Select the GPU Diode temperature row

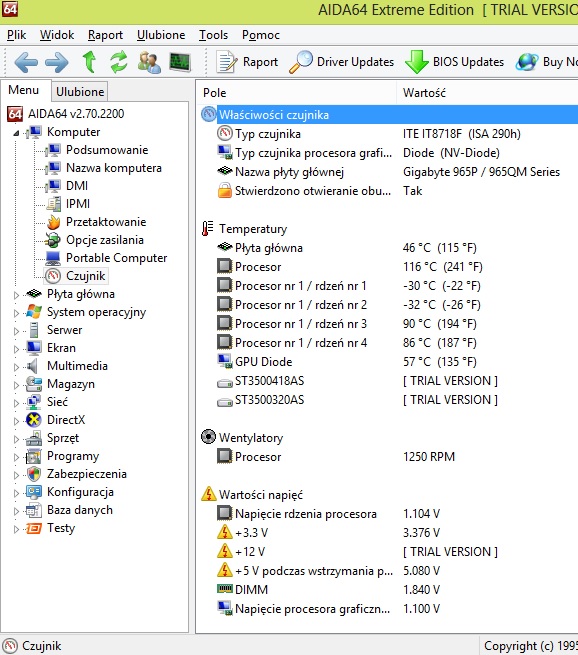(x=388, y=362)
